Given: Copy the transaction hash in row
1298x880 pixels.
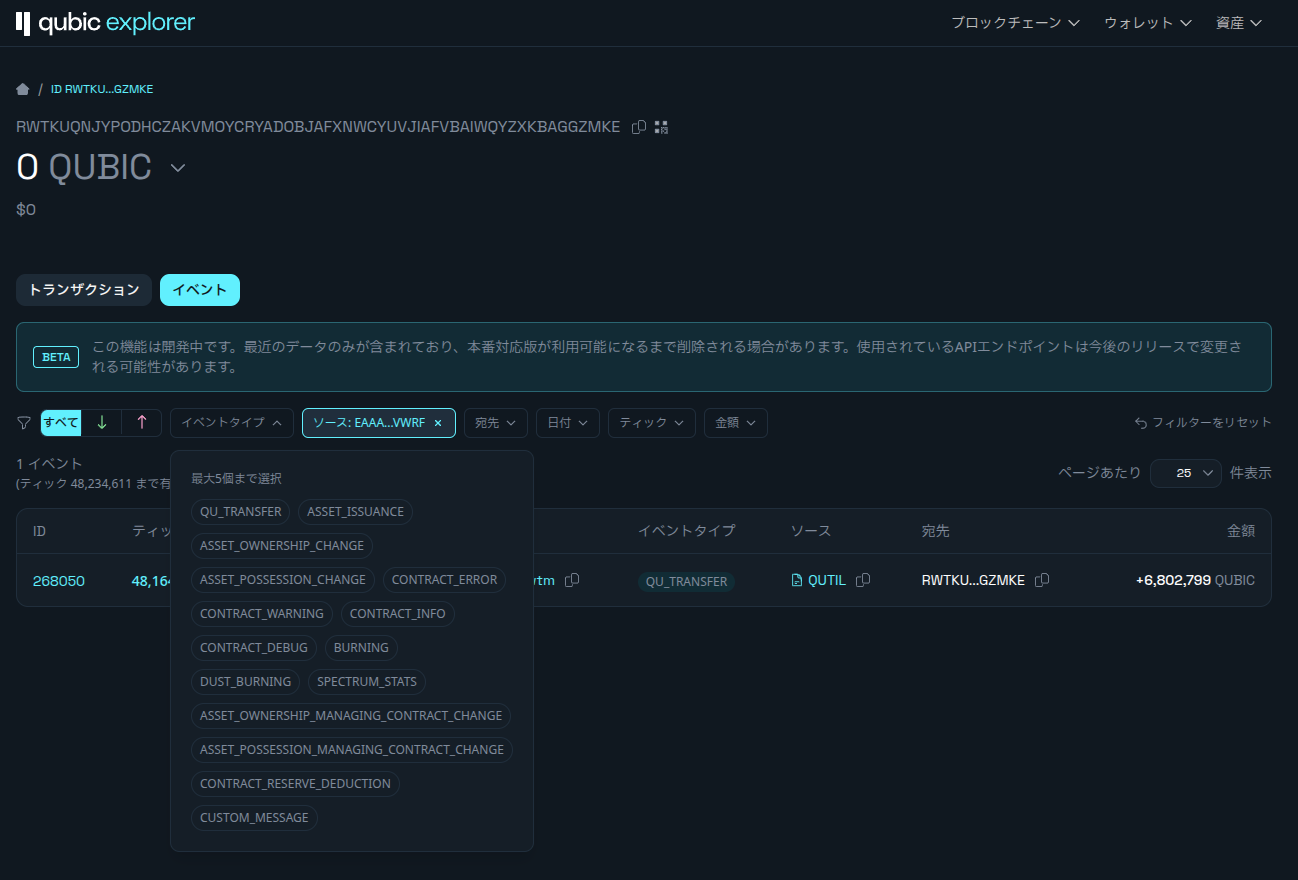Looking at the screenshot, I should 572,580.
